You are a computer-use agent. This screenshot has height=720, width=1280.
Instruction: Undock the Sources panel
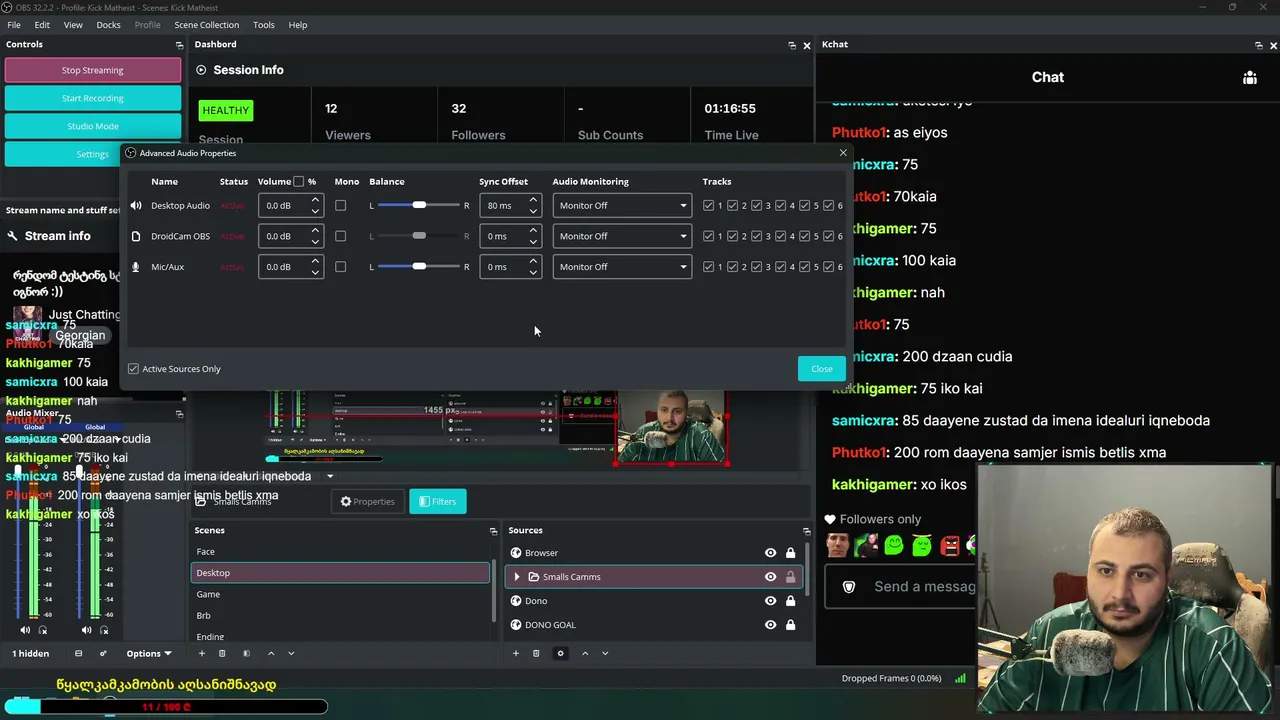click(807, 530)
